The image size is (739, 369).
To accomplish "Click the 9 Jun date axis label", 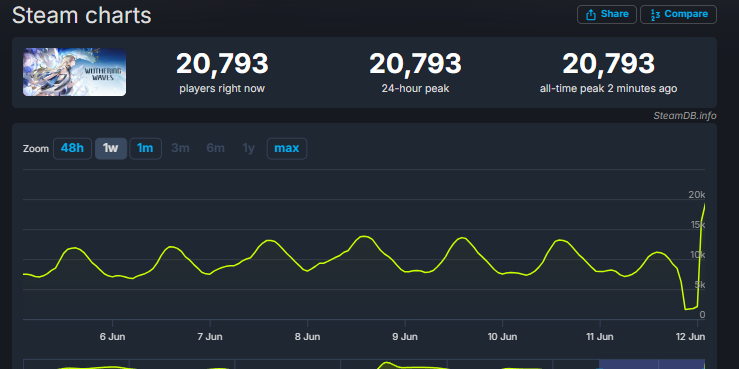I will click(x=405, y=337).
